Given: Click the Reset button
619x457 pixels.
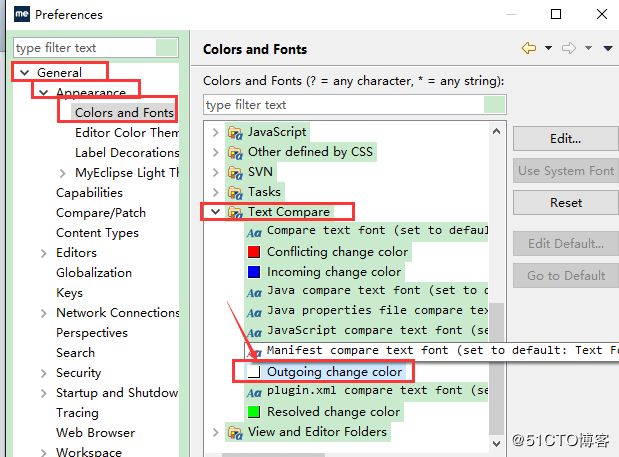Looking at the screenshot, I should (x=565, y=202).
